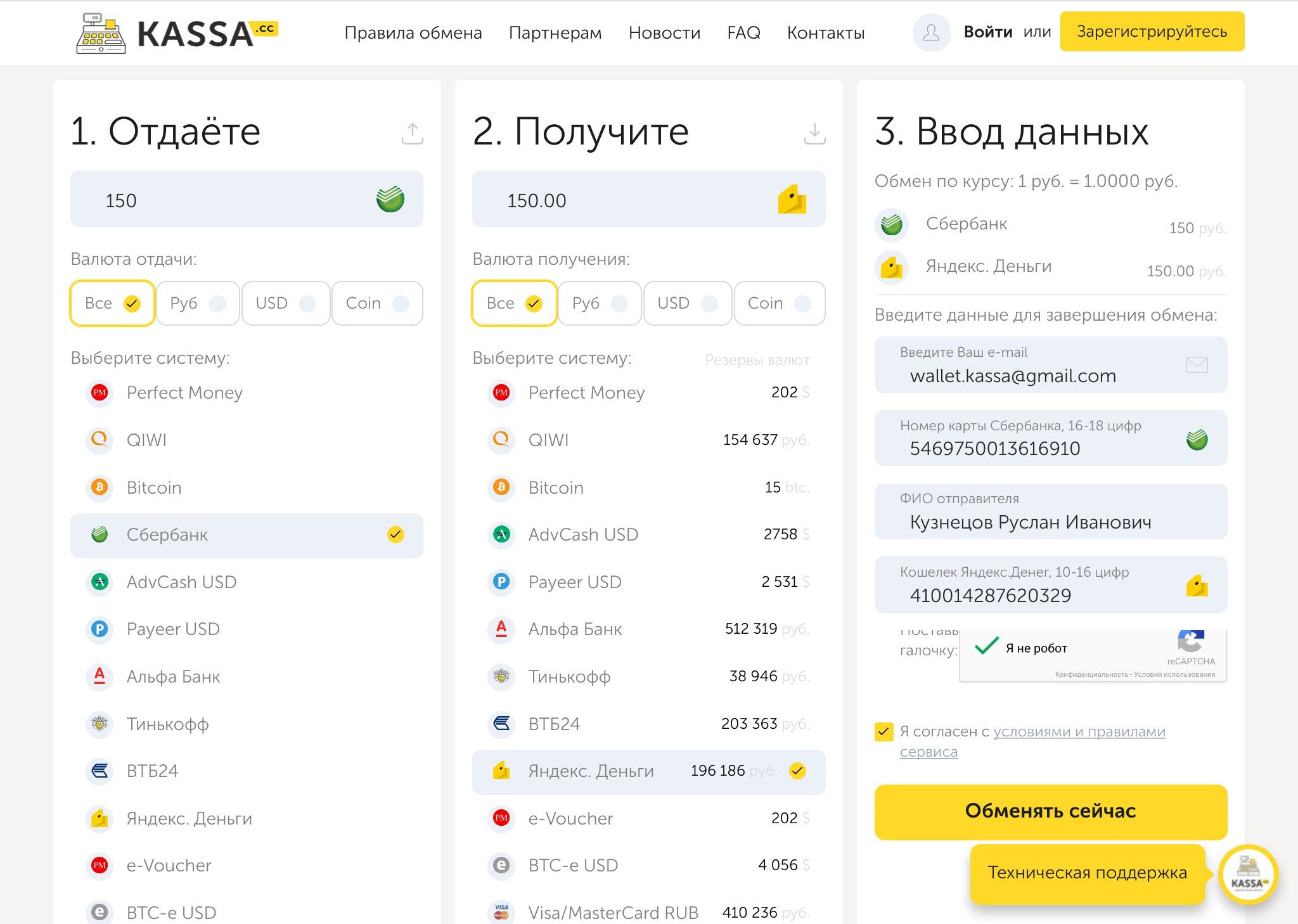Click Альфа Банк icon in the Получите list
This screenshot has width=1298, height=924.
[x=501, y=629]
